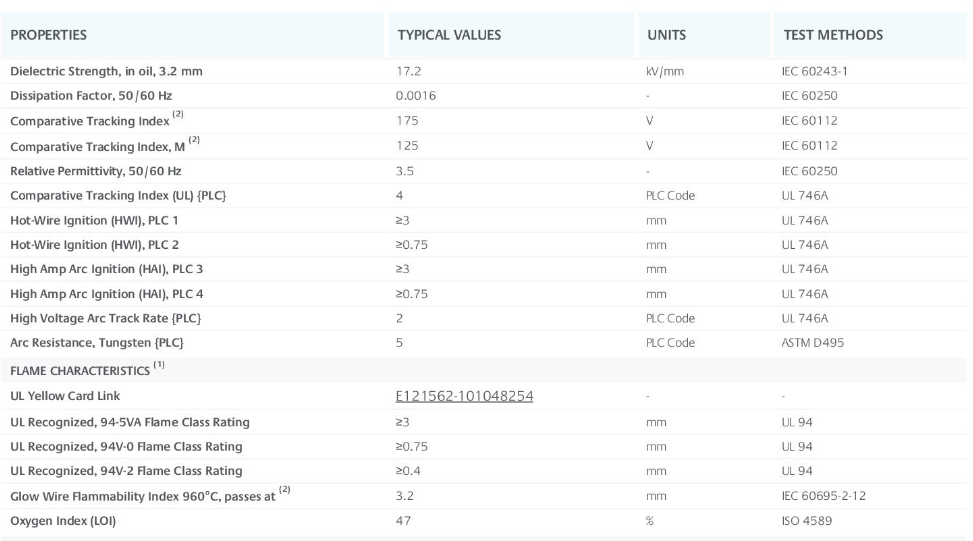Click the ASTM D495 test method cell
973x541 pixels.
[812, 342]
